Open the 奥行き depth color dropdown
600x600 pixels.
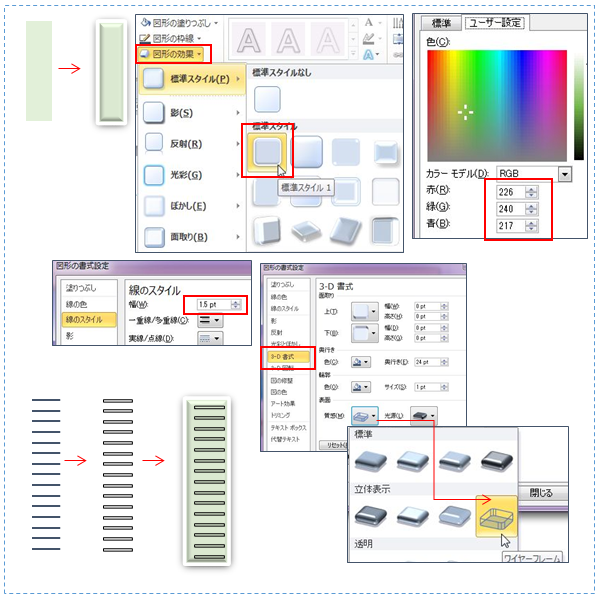tap(360, 362)
